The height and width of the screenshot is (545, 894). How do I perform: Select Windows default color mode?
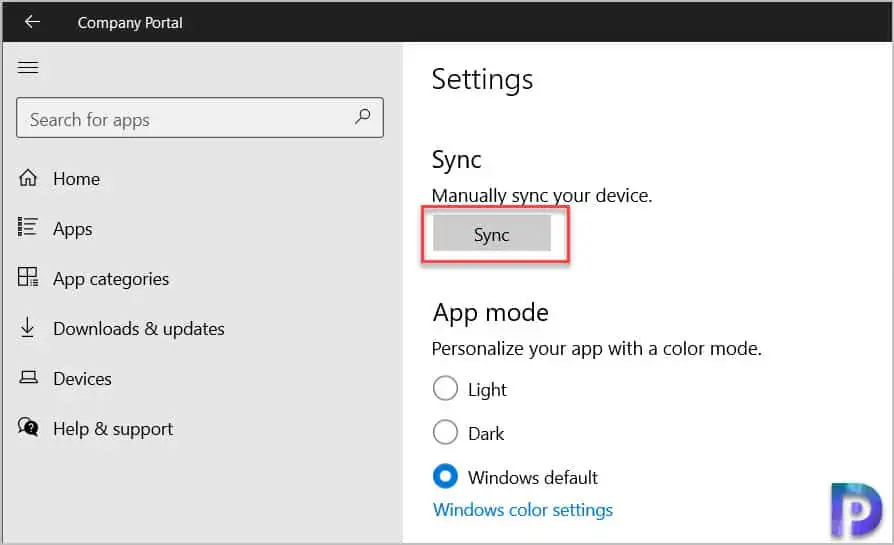(445, 476)
